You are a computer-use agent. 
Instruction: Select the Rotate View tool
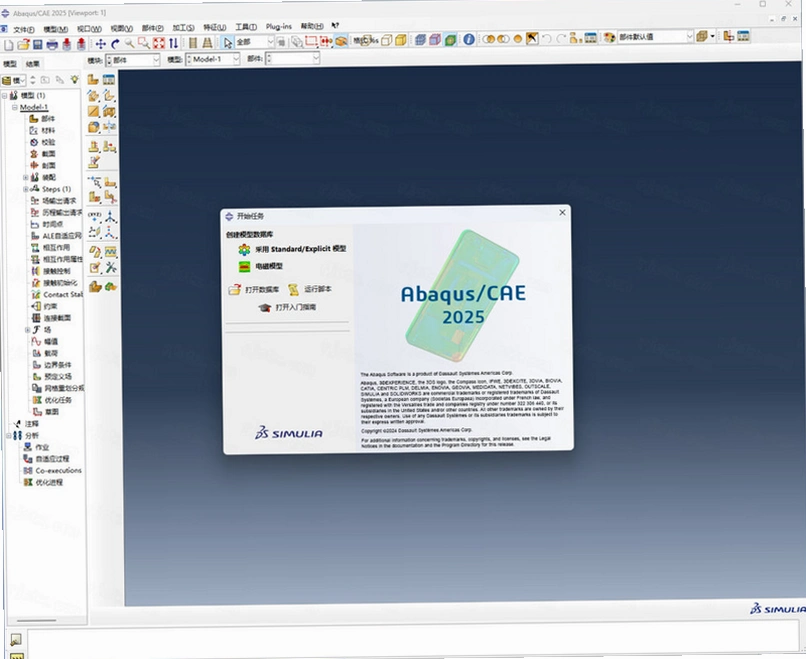tap(115, 44)
